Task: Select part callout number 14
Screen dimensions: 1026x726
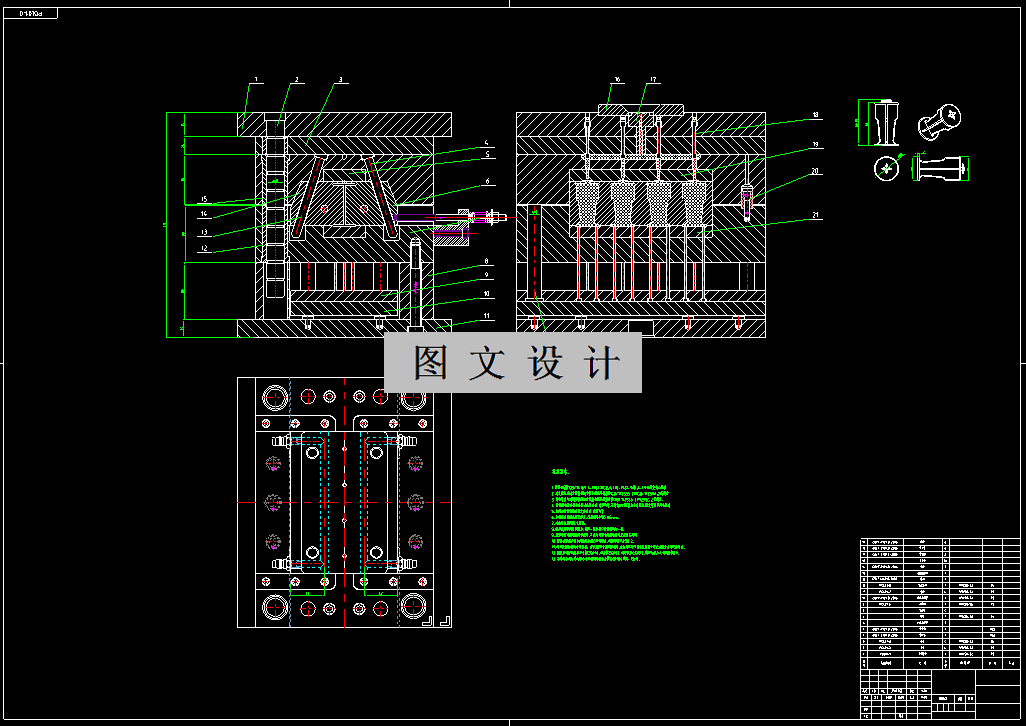Action: tap(204, 214)
